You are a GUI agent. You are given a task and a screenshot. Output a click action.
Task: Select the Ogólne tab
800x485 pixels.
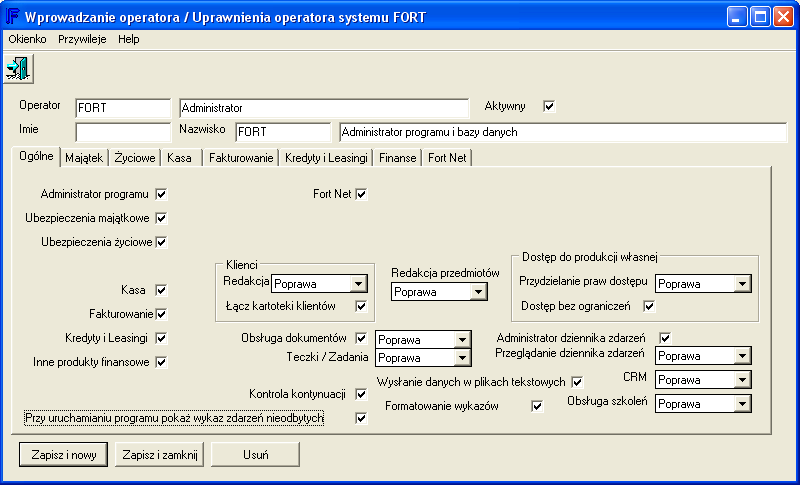[36, 157]
